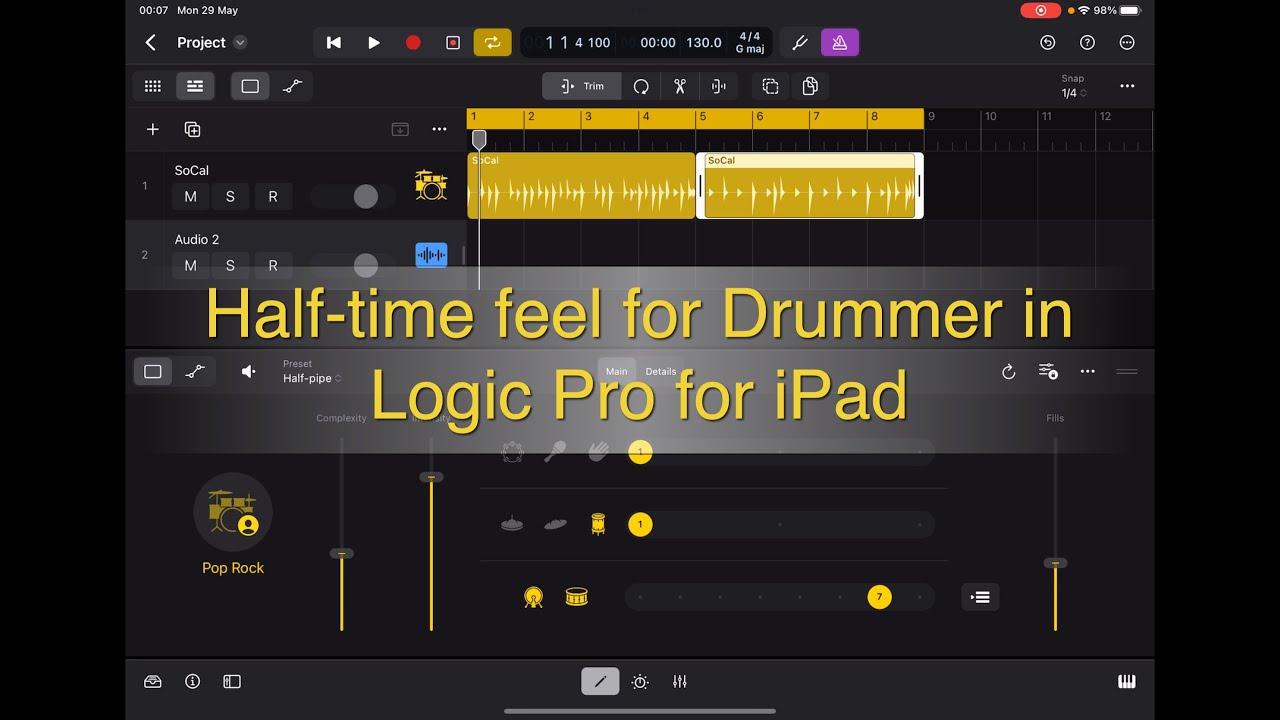Mute the SoCal track

(x=191, y=197)
